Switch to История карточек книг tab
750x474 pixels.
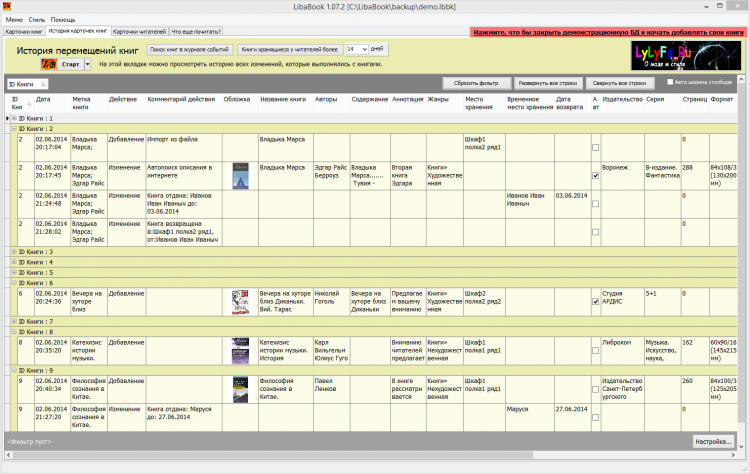(78, 31)
